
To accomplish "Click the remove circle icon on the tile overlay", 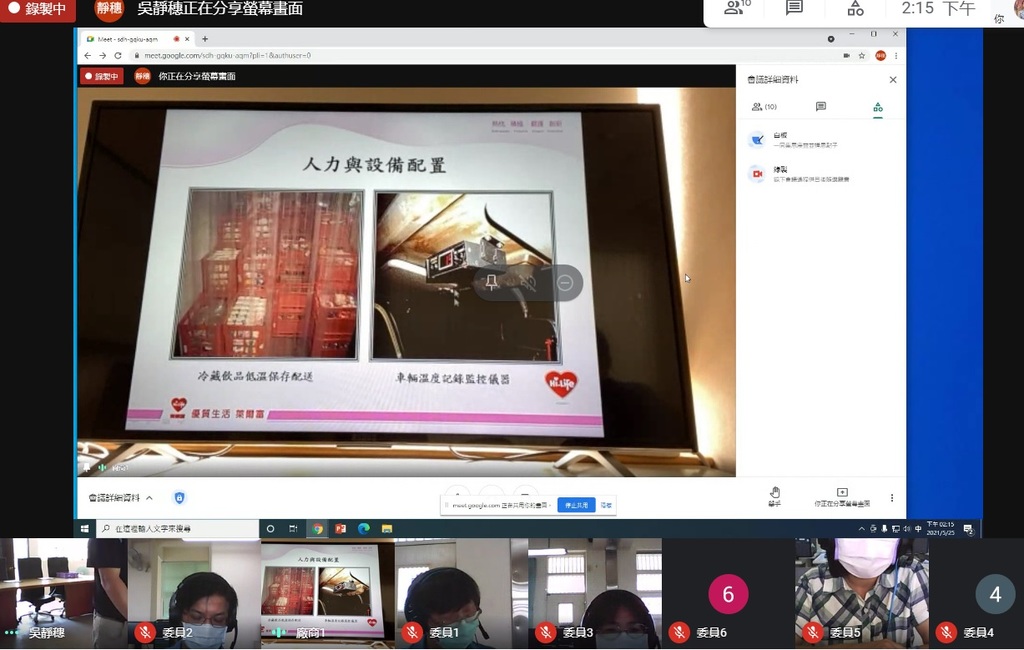I will pyautogui.click(x=565, y=282).
